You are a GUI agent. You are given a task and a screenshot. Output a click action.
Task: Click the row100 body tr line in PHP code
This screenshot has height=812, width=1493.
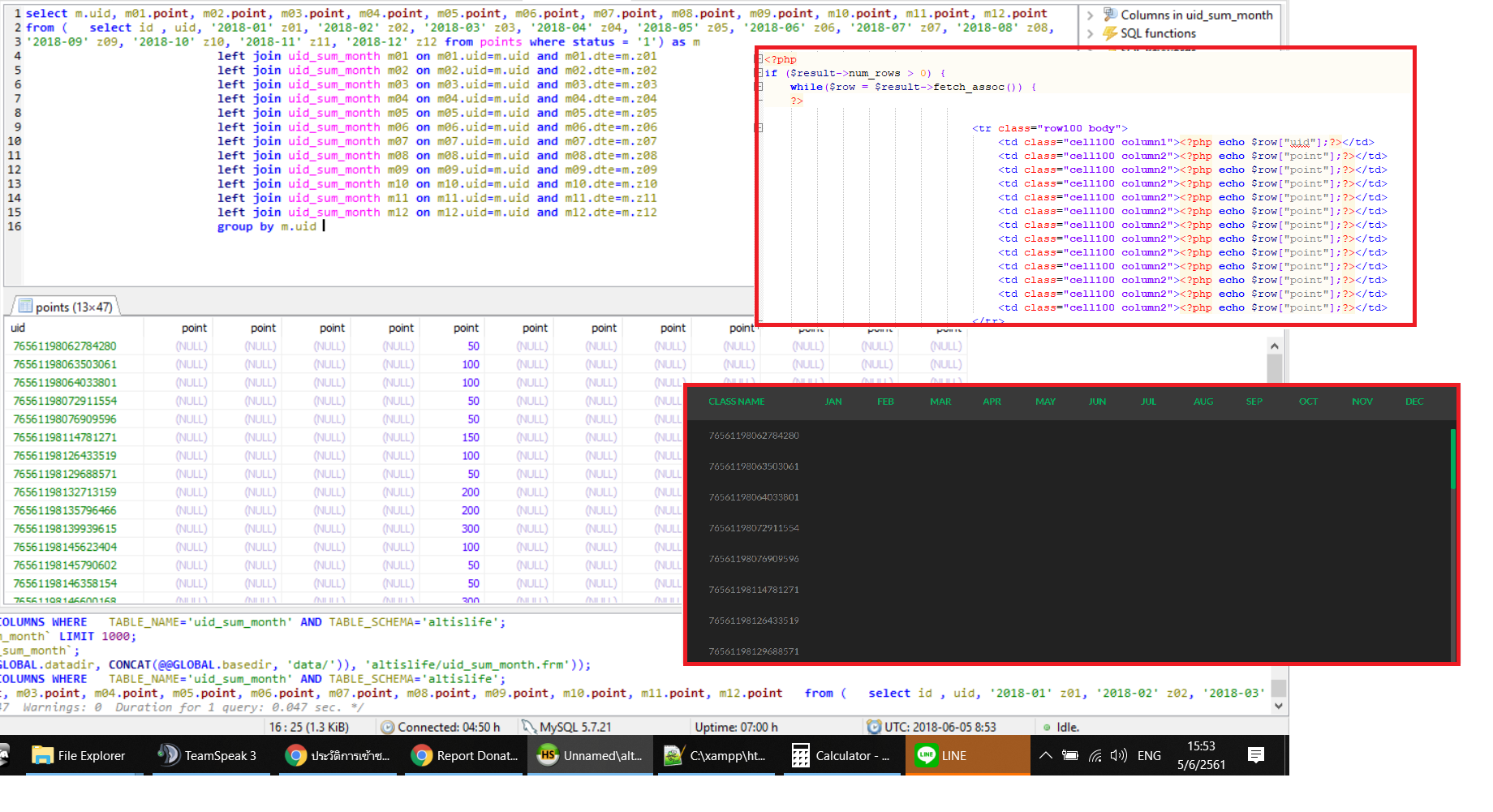click(1050, 128)
